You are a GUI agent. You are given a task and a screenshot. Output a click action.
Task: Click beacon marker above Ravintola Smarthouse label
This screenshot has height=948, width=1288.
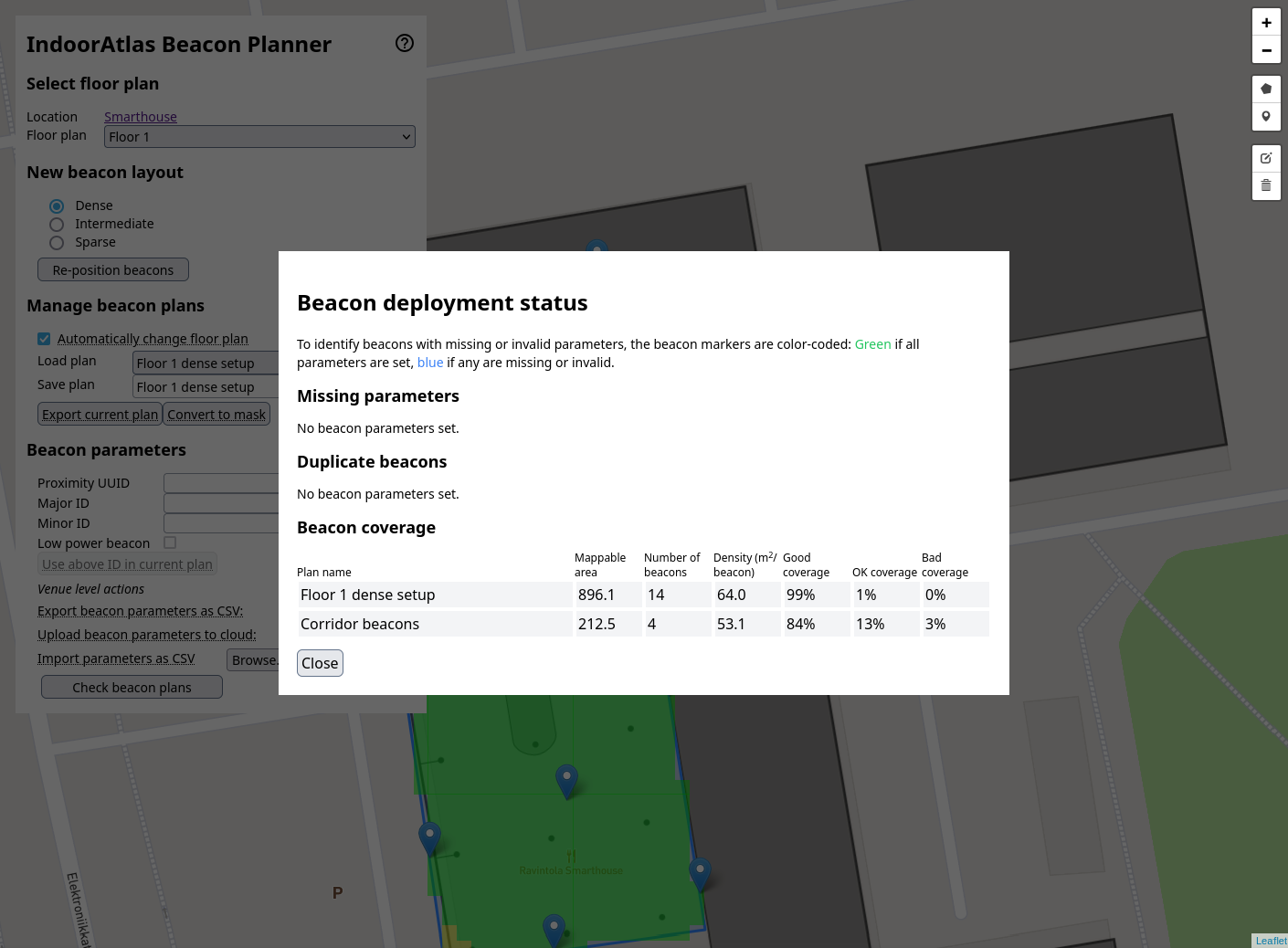tap(567, 781)
